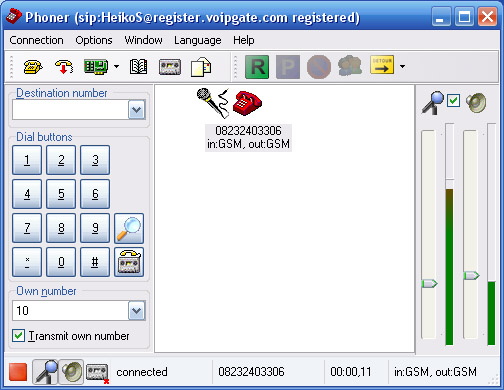This screenshot has height=390, width=504.
Task: Click the 00:00,11 call timer
Action: pos(351,372)
